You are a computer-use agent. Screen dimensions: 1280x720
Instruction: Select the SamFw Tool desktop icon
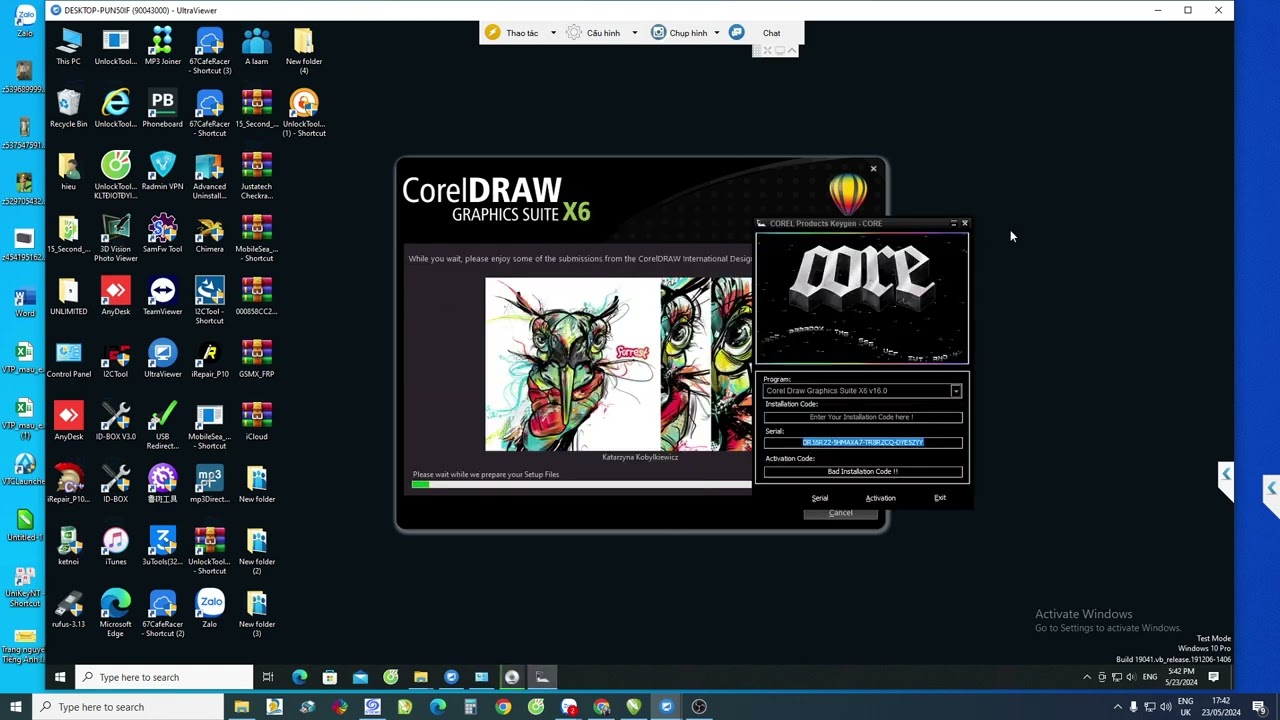tap(162, 235)
